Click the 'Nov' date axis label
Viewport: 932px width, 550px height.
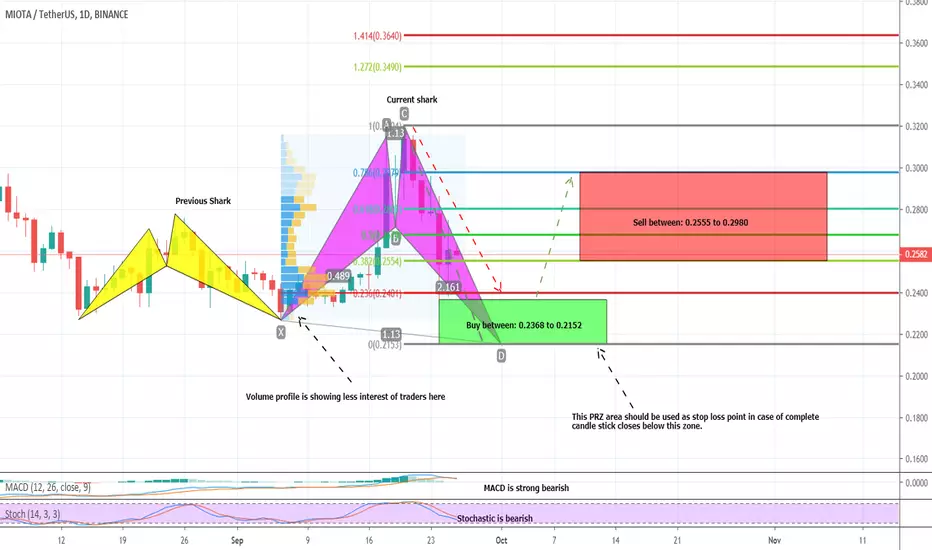(x=774, y=540)
